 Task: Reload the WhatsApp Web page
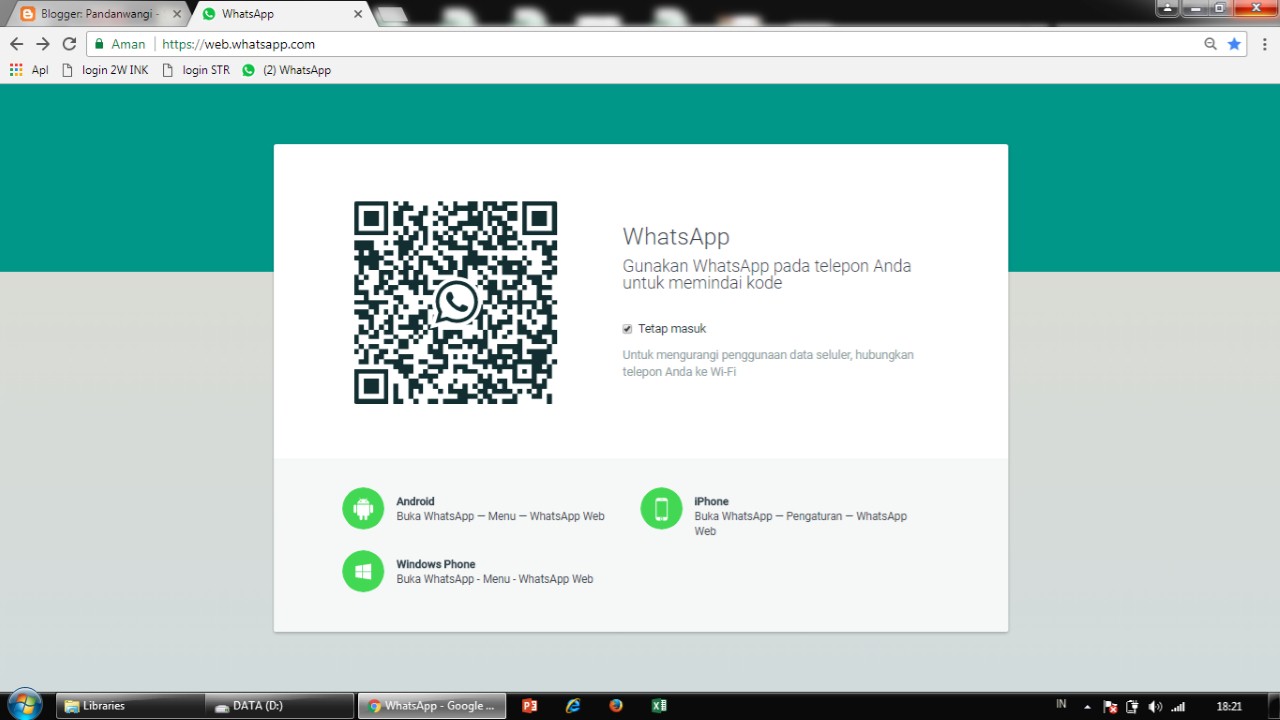[69, 44]
